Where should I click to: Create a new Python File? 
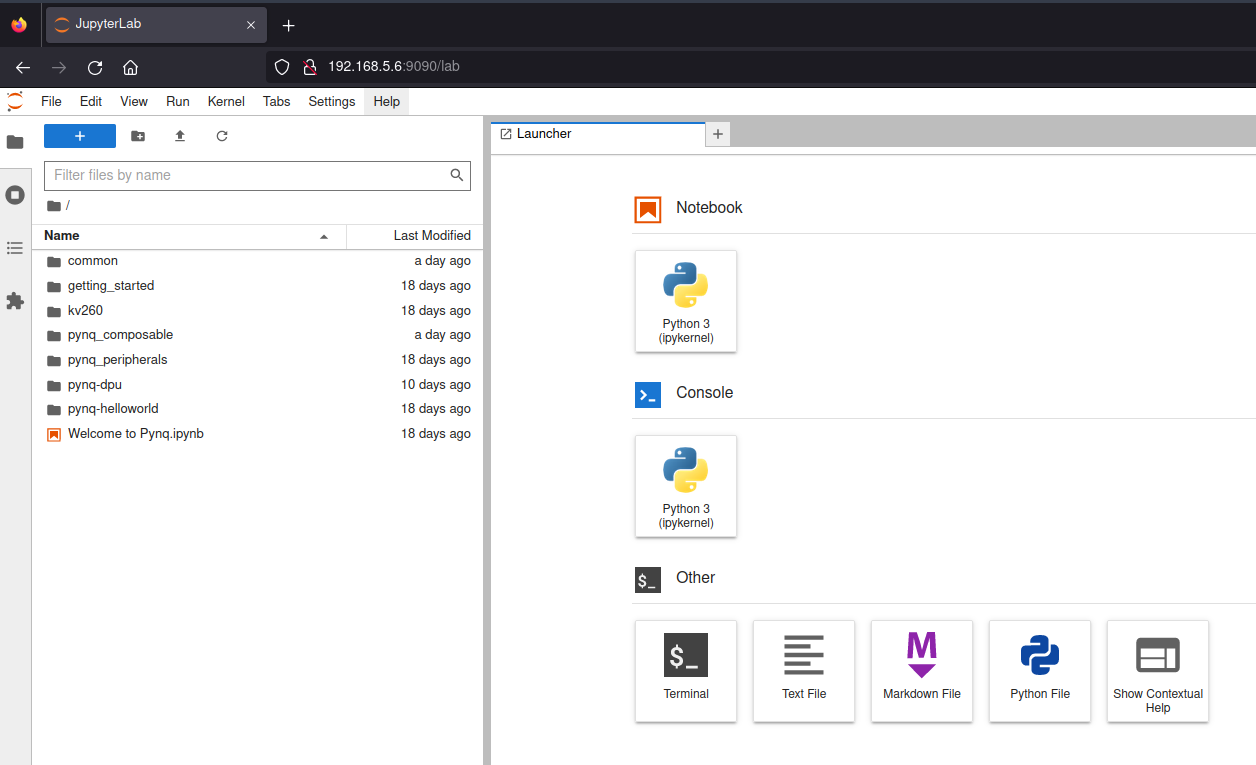point(1039,670)
